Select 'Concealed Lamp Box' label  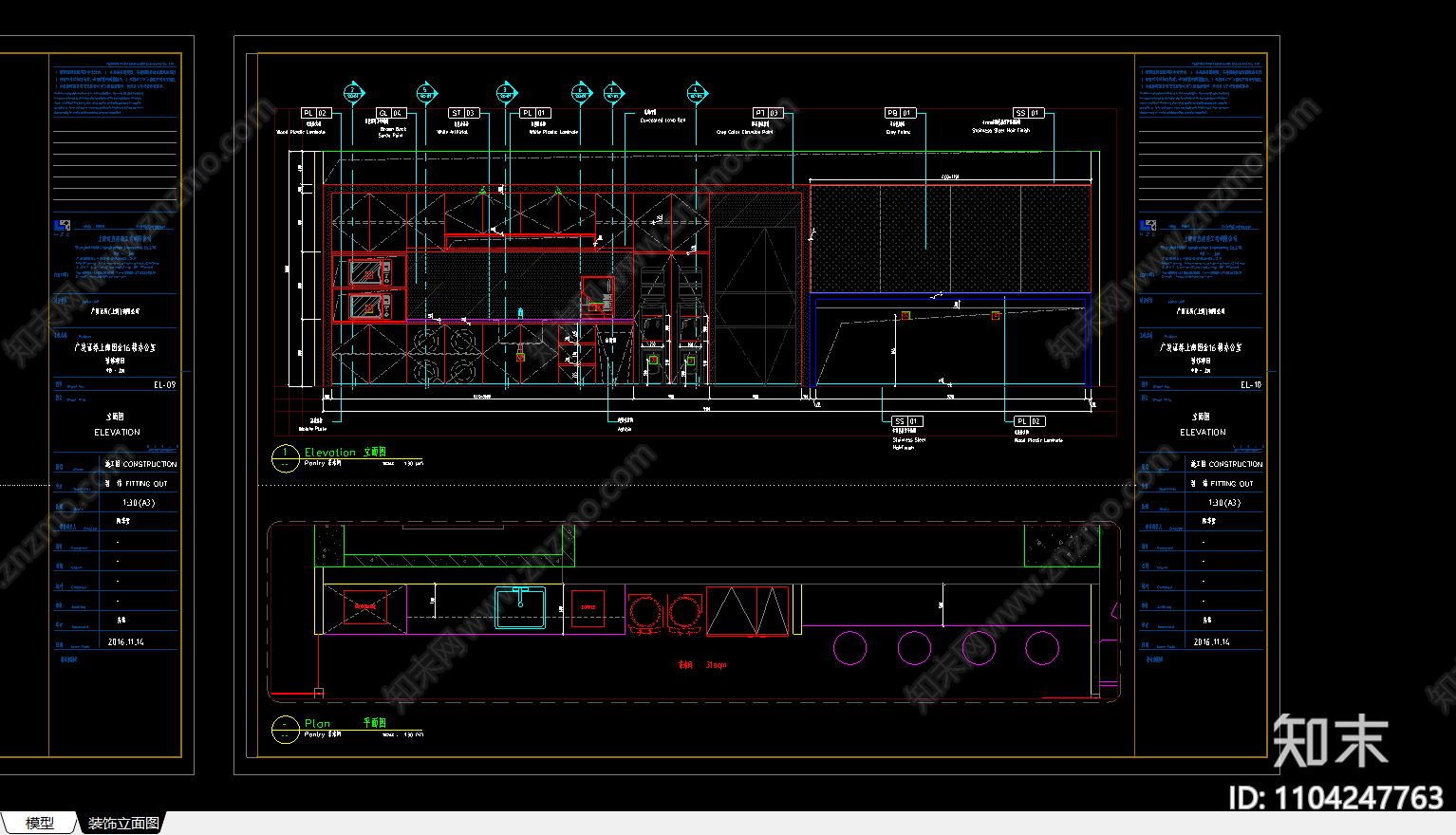tap(663, 121)
